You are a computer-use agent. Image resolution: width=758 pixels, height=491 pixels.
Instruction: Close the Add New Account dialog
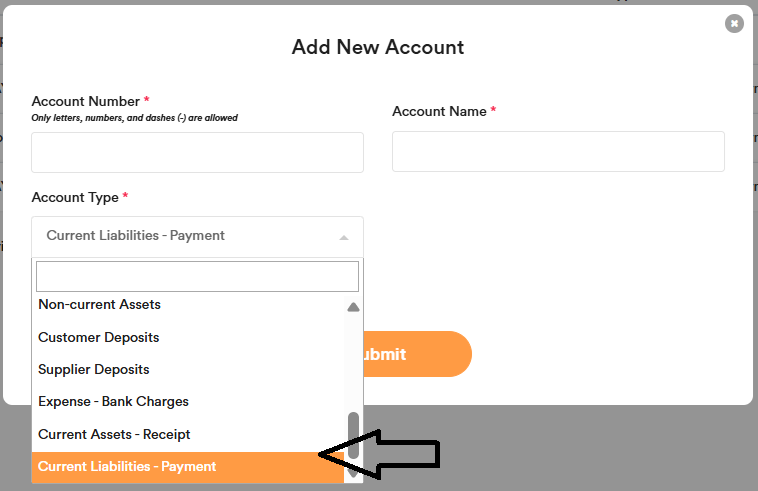(x=734, y=23)
